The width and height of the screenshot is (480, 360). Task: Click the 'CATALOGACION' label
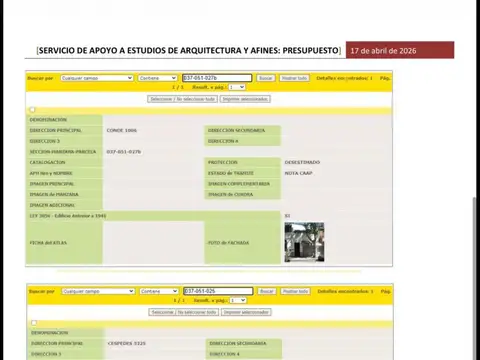47,162
